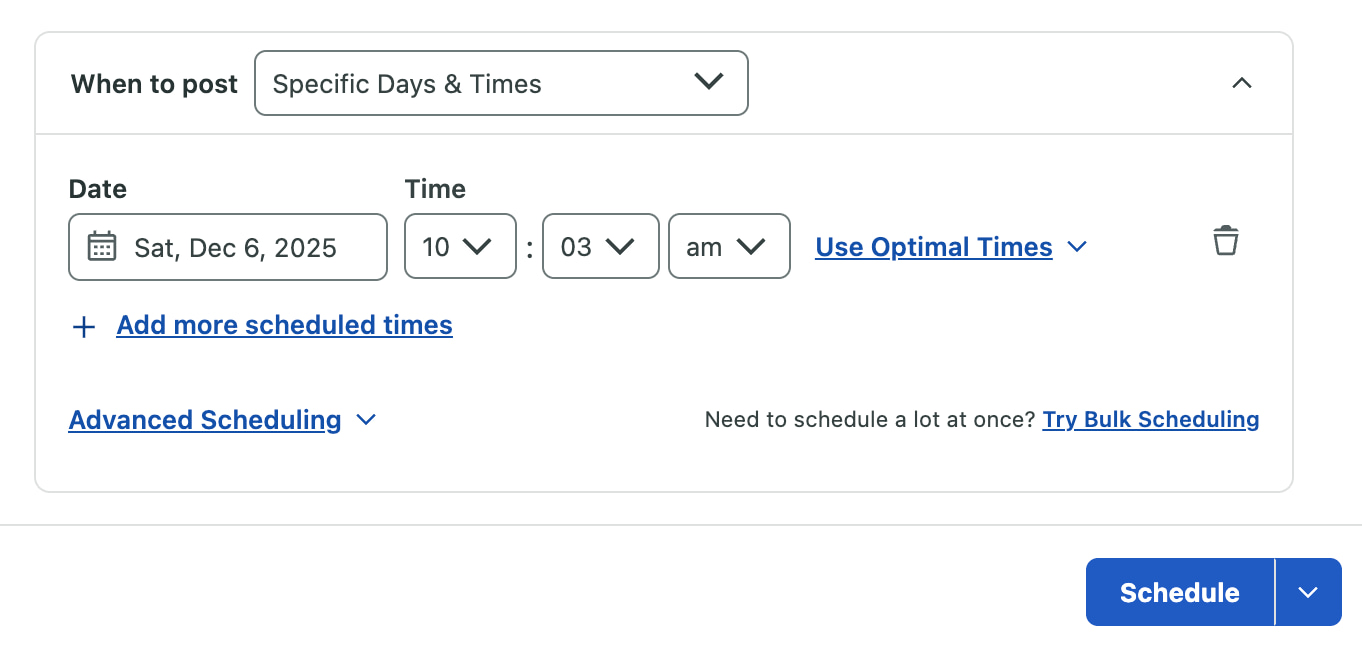The width and height of the screenshot is (1362, 650).
Task: Select Add more scheduled times
Action: pos(284,325)
